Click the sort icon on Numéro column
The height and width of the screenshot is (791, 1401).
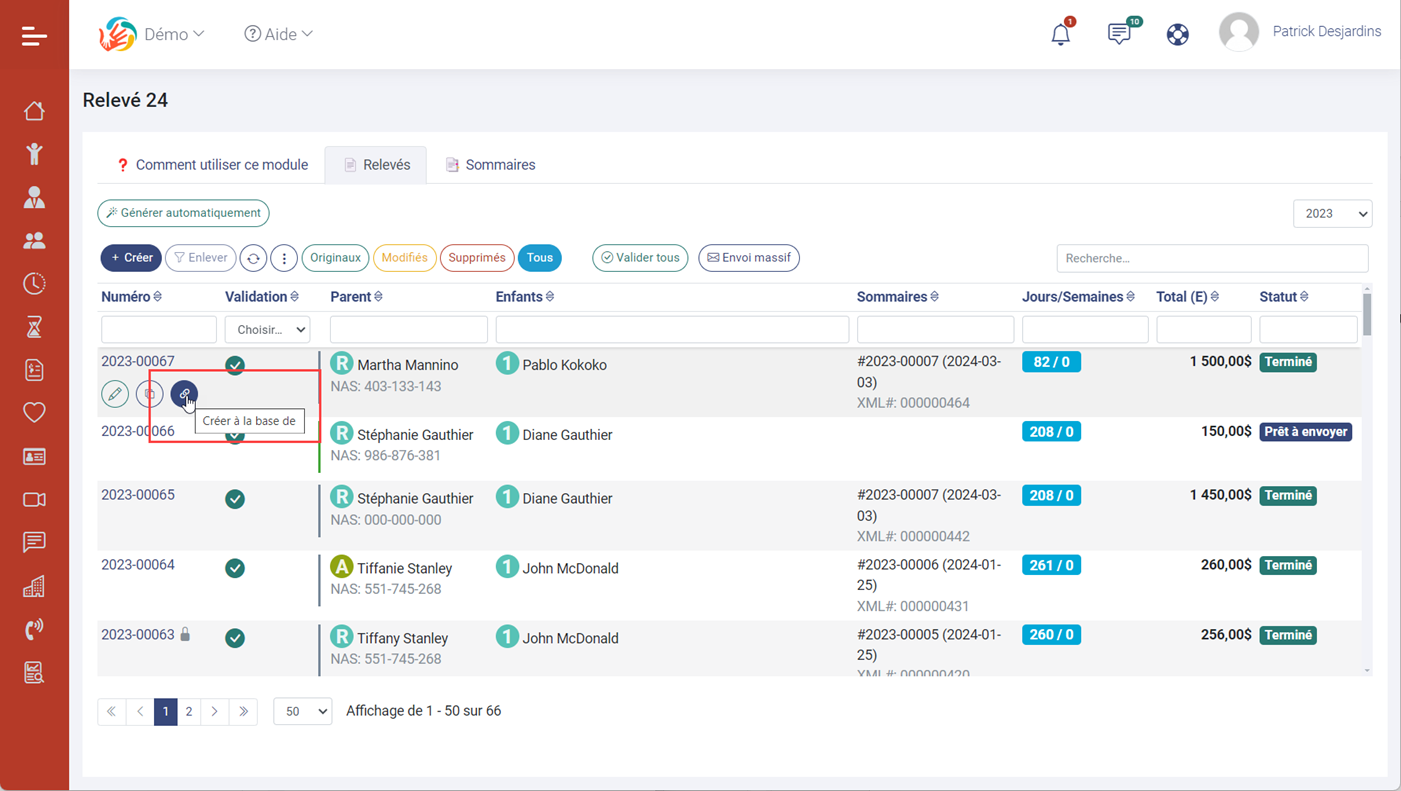158,297
